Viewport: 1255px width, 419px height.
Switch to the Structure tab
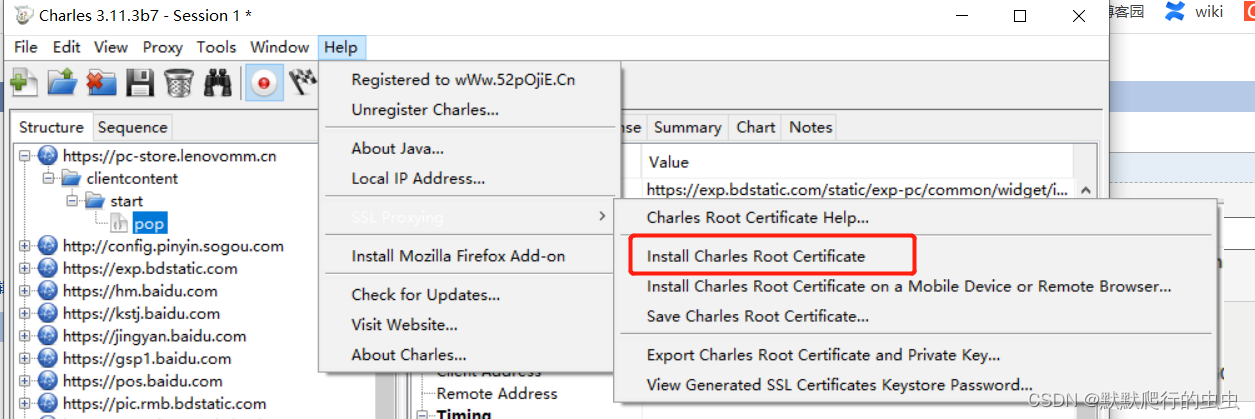[x=51, y=127]
